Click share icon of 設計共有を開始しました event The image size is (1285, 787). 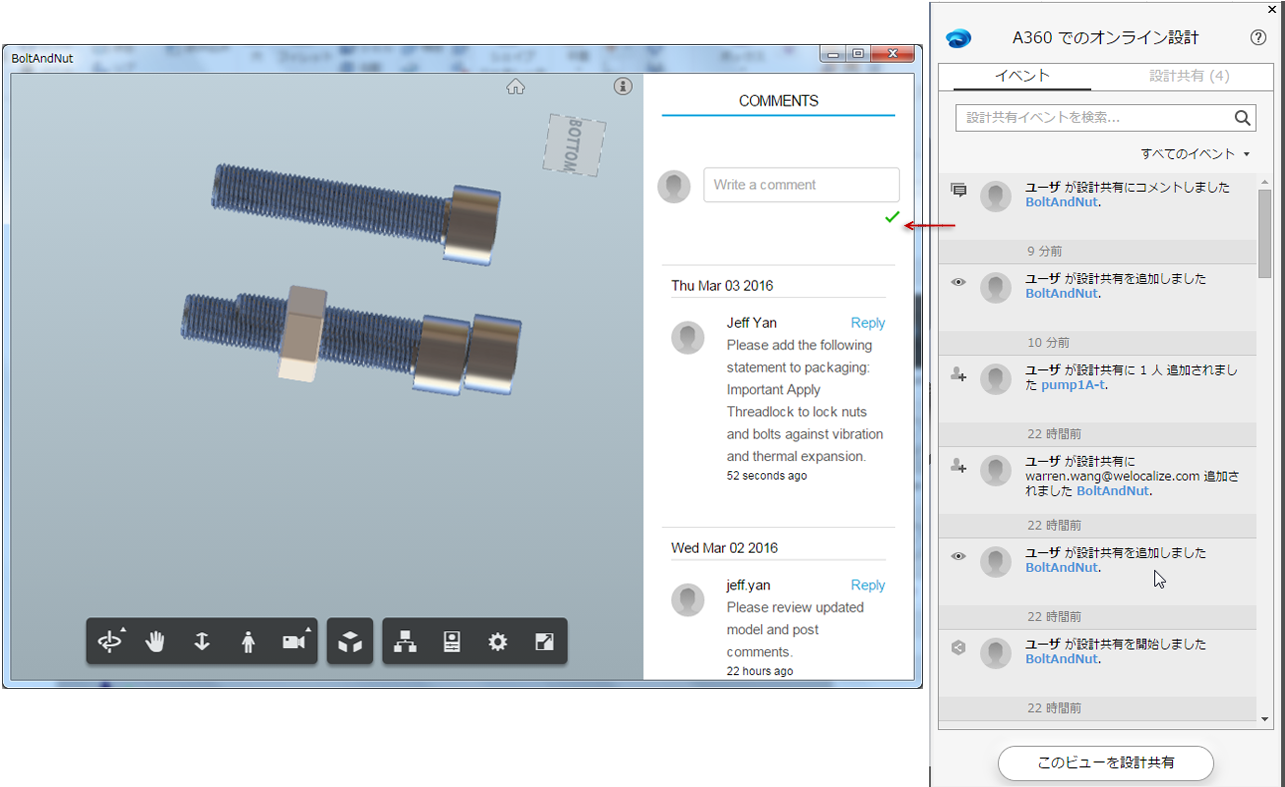[x=958, y=647]
